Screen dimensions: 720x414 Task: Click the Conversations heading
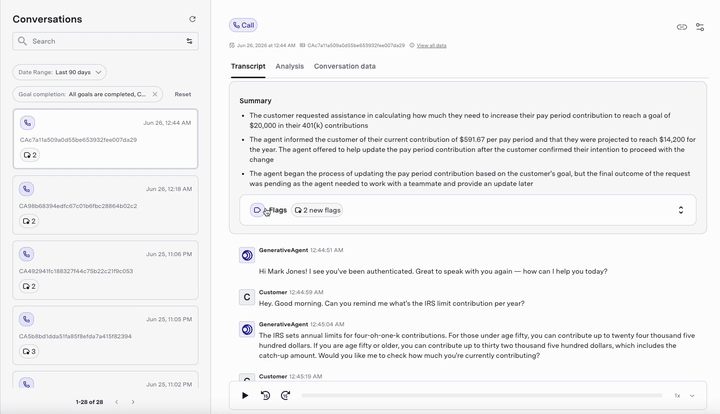coord(47,19)
